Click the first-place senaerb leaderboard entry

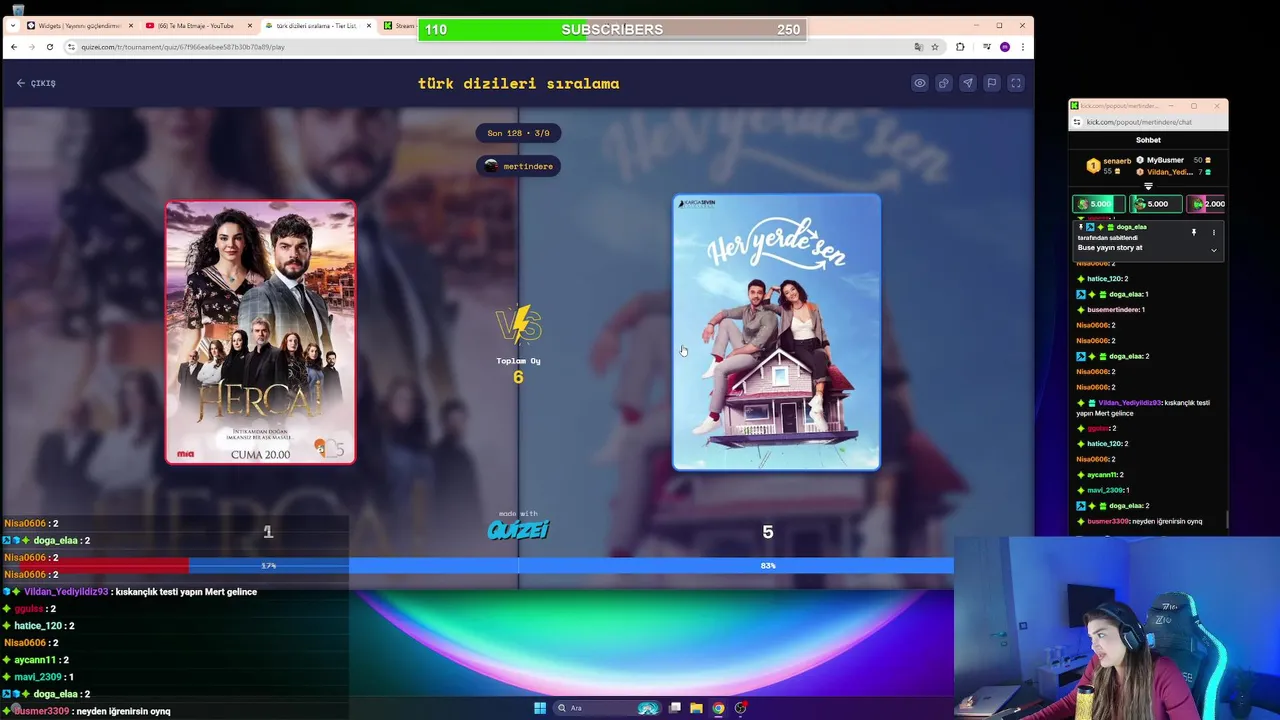pos(1108,164)
